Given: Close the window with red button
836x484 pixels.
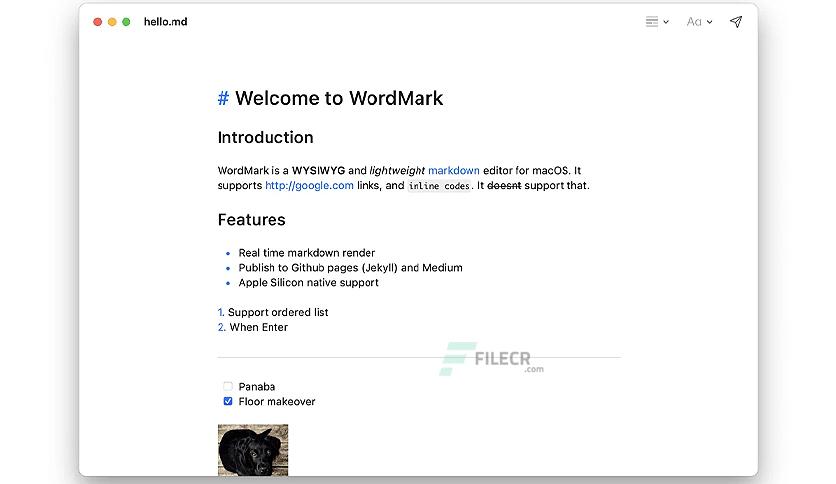Looking at the screenshot, I should [98, 22].
